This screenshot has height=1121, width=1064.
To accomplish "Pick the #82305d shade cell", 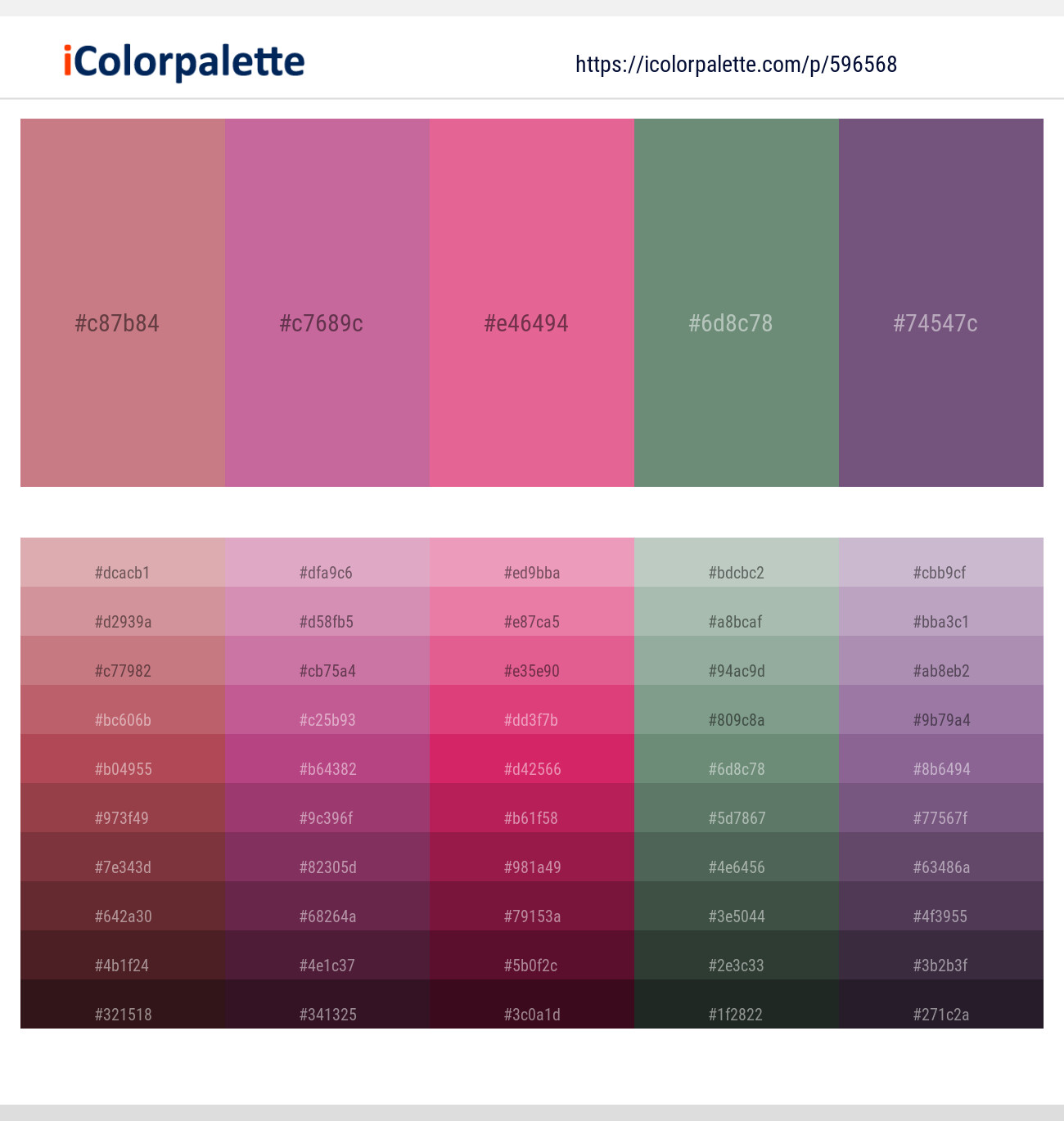I will [x=327, y=858].
